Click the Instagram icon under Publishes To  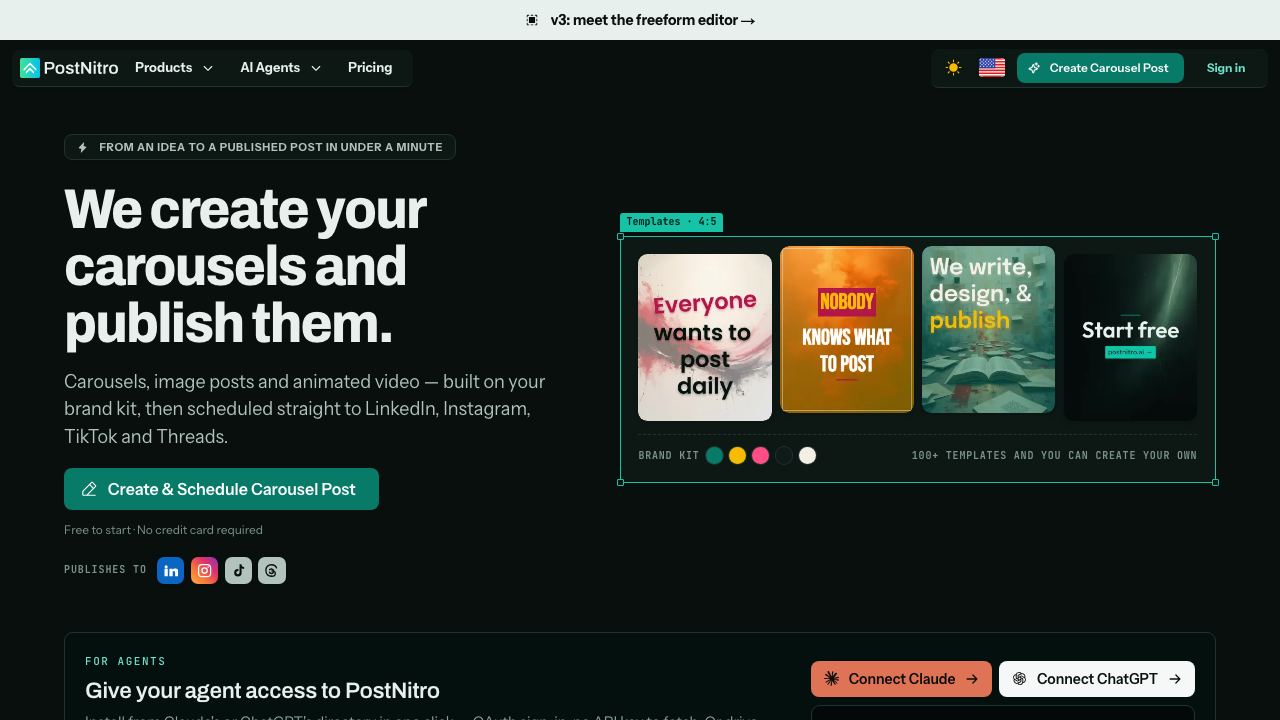pos(205,571)
